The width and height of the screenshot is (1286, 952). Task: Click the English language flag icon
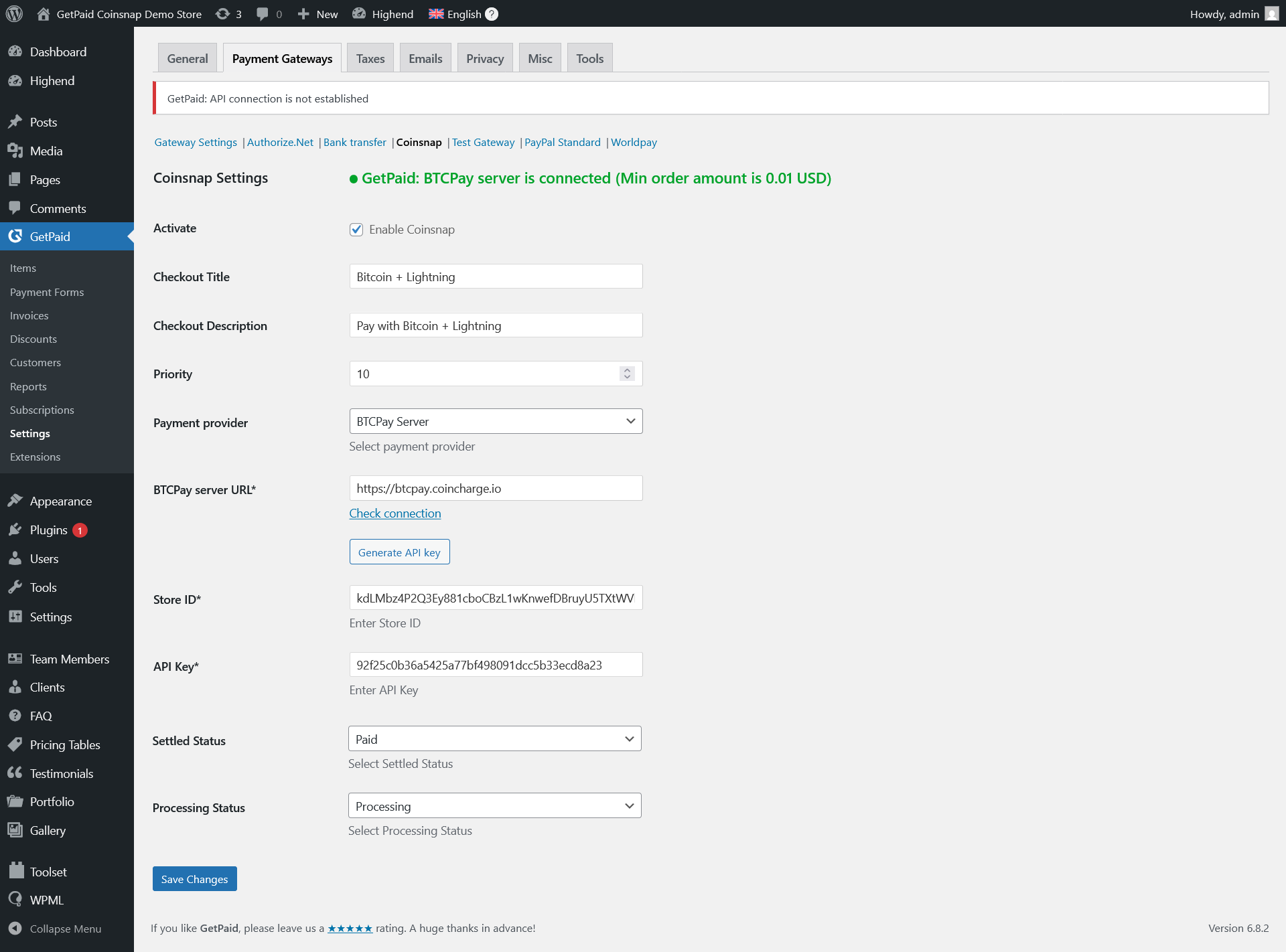coord(436,13)
